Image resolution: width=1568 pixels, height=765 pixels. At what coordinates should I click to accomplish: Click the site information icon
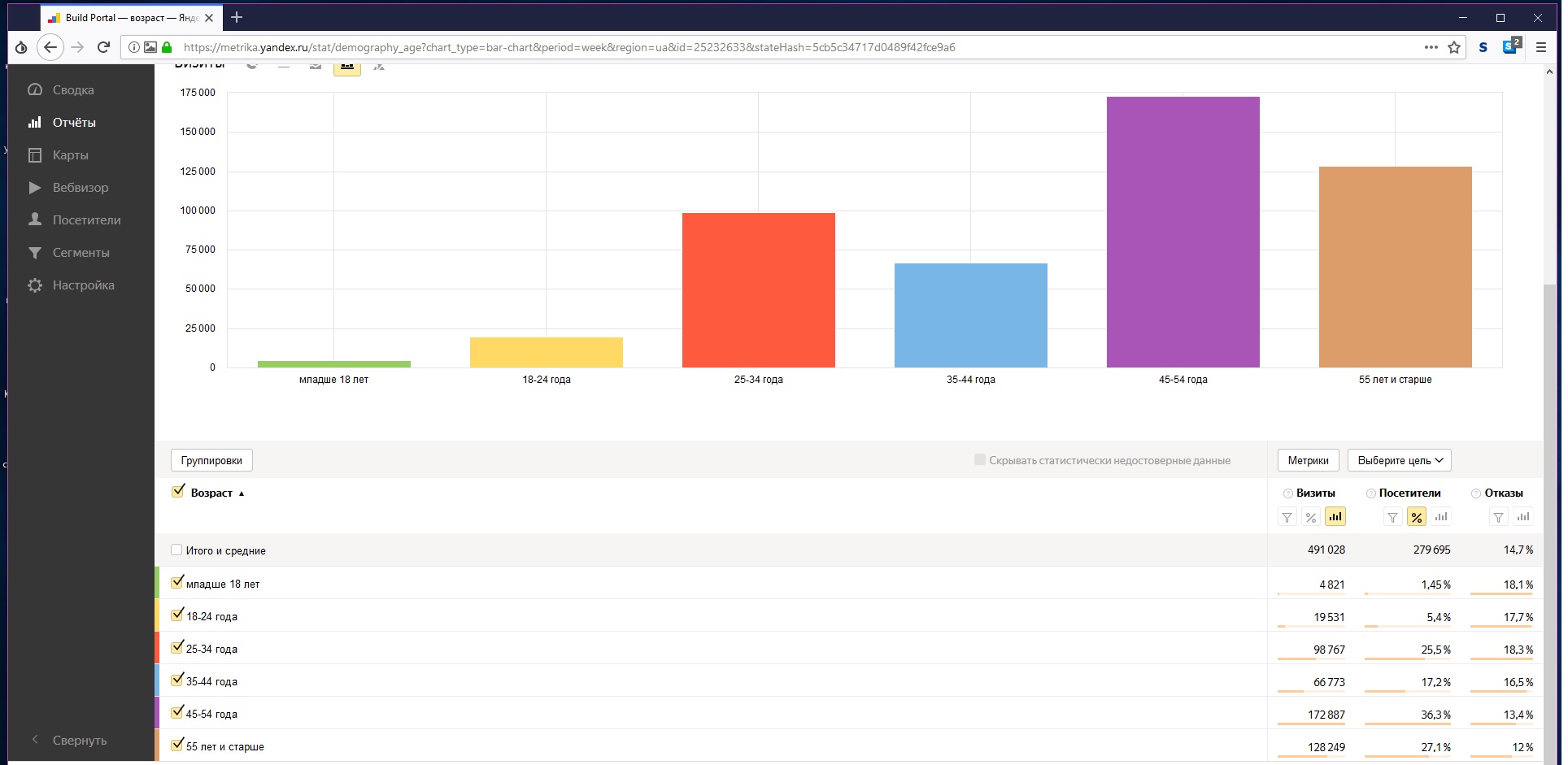pyautogui.click(x=134, y=47)
